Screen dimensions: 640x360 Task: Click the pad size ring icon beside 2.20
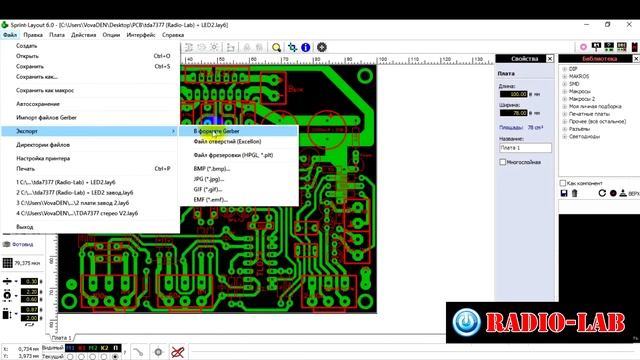7,295
